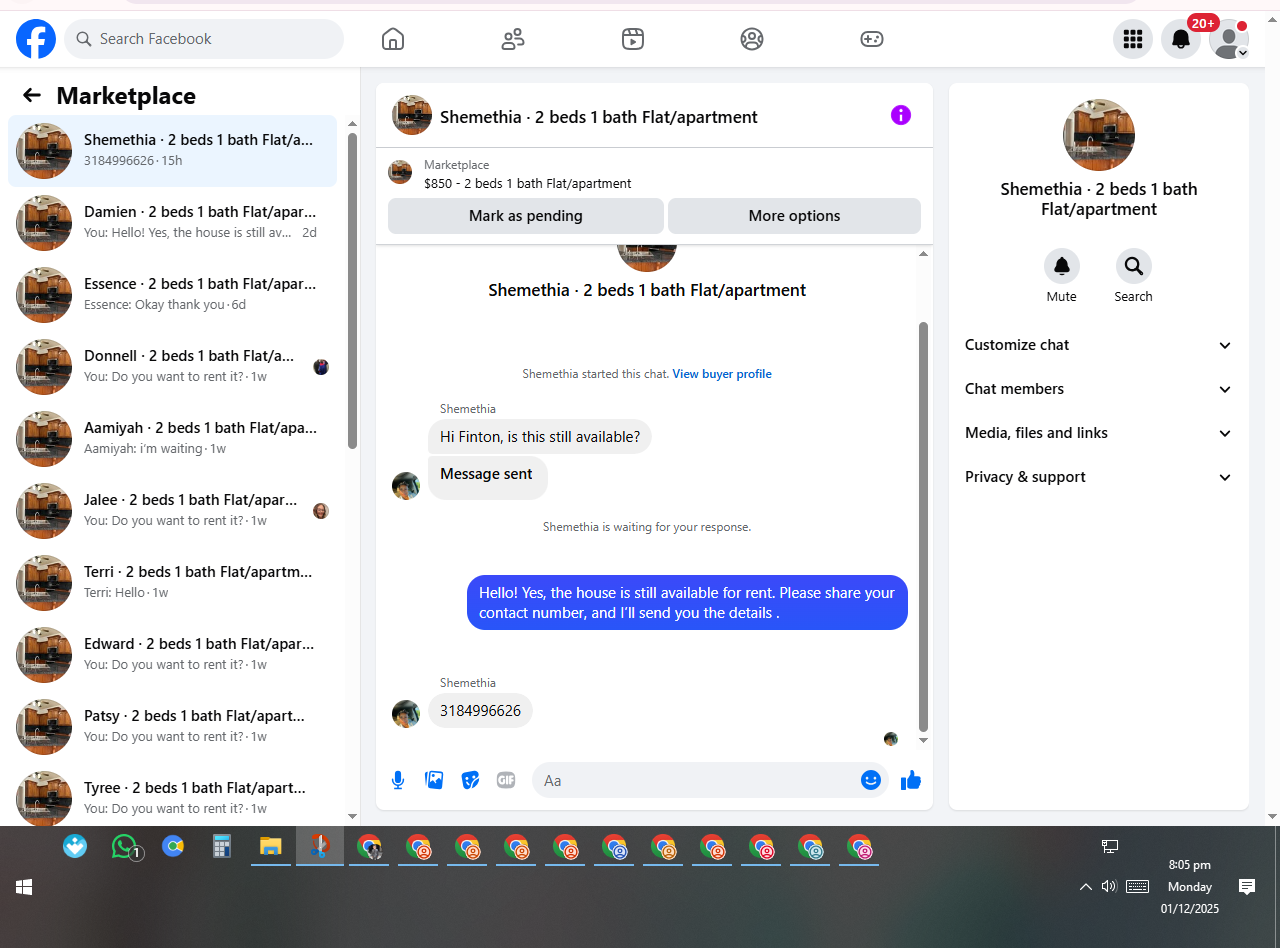Click the blue "Hello! Yes, the house" reply bubble
Viewport: 1280px width, 948px height.
click(x=687, y=603)
